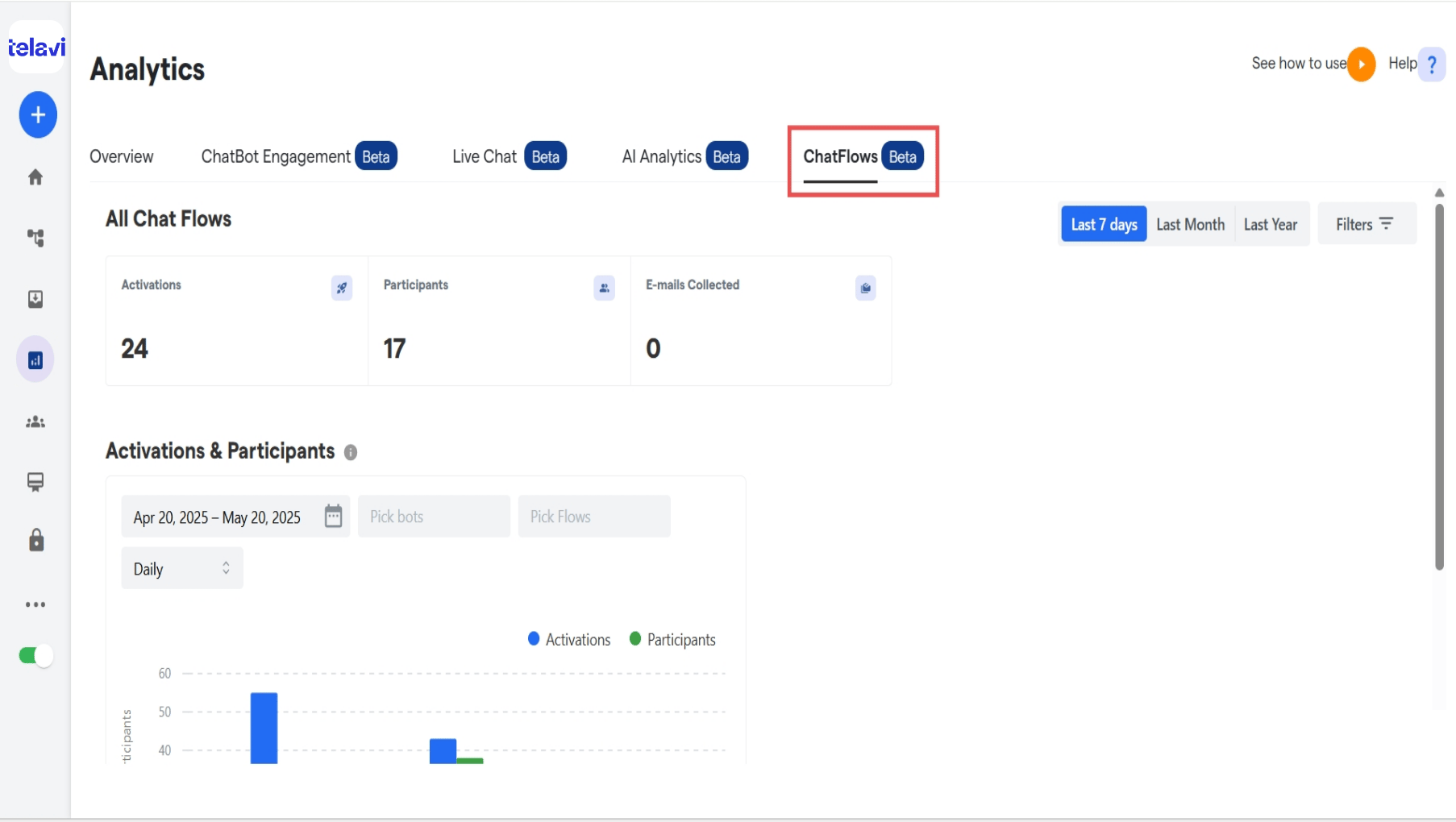This screenshot has width=1456, height=822.
Task: Select the Last Year range
Action: [x=1271, y=224]
